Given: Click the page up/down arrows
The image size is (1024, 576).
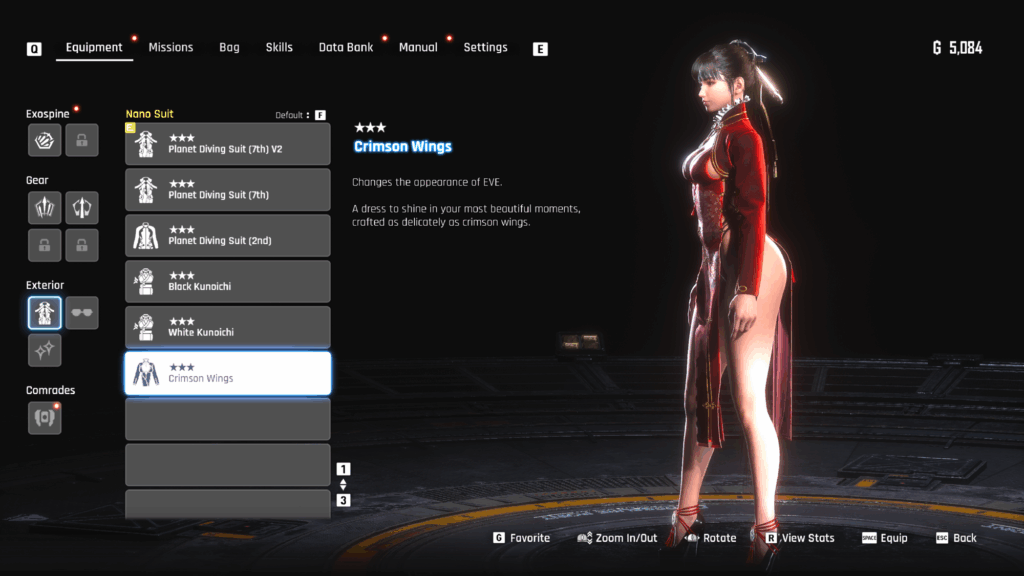Looking at the screenshot, I should [x=343, y=485].
